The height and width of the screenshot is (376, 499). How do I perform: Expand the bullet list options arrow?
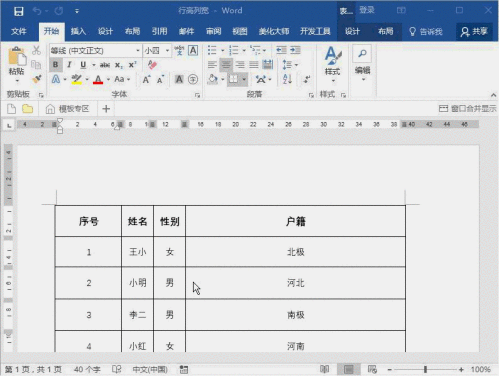(x=223, y=51)
